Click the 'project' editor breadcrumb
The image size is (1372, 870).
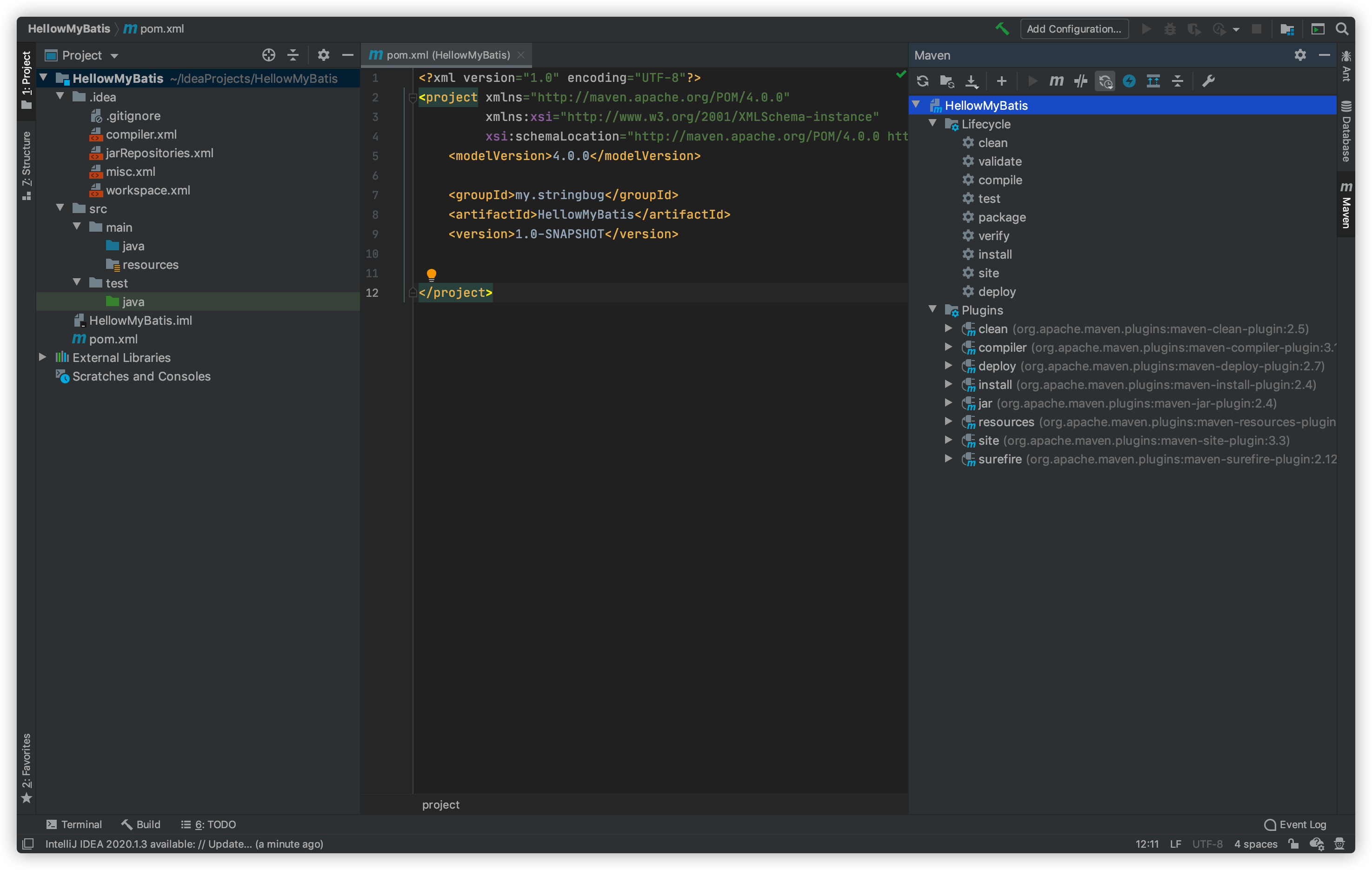point(440,804)
